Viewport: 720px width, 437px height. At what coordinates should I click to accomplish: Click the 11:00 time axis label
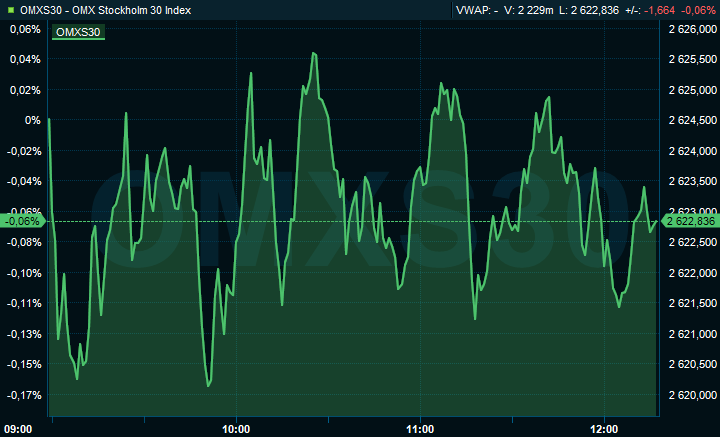click(x=420, y=430)
